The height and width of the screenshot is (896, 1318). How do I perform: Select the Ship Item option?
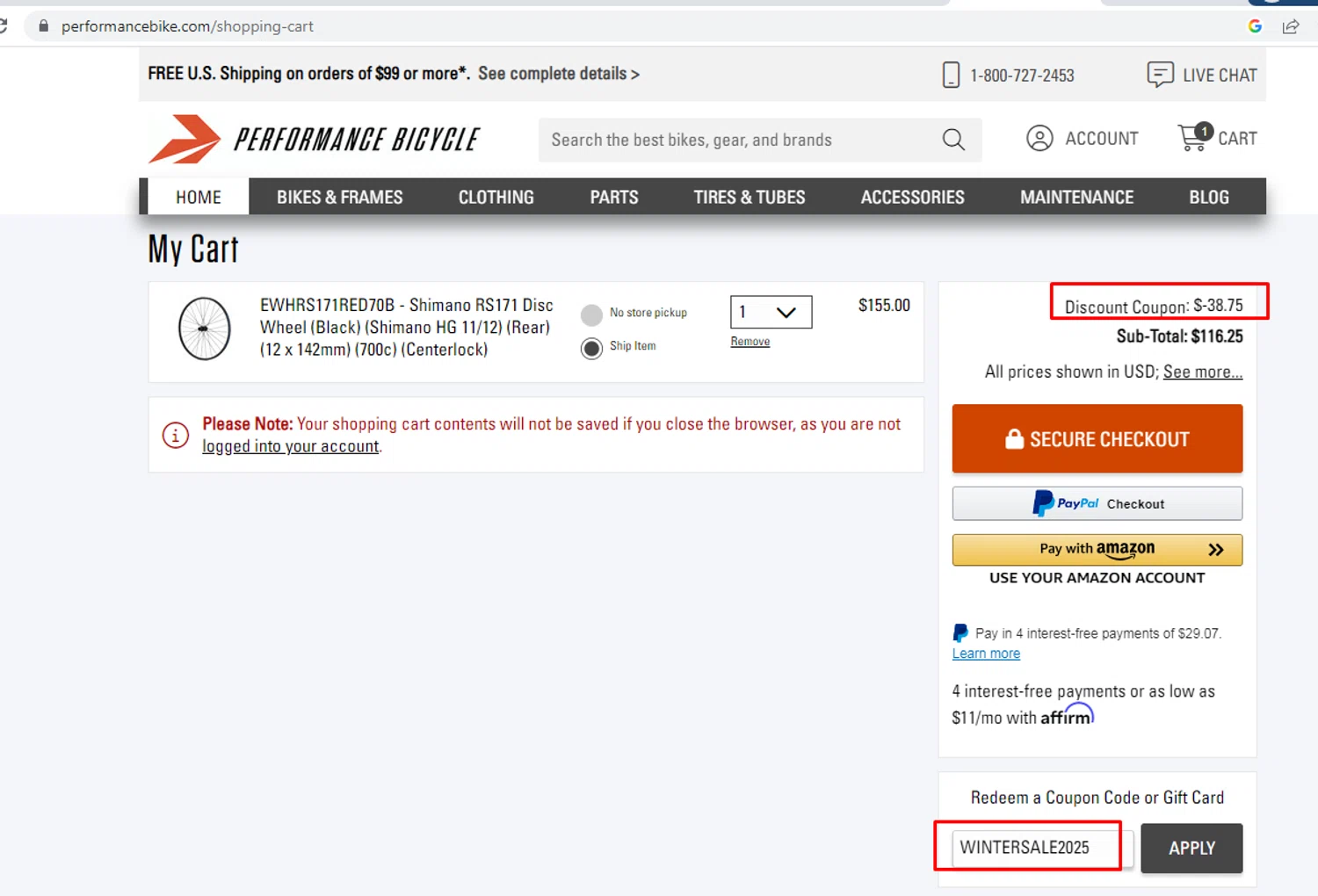[591, 348]
